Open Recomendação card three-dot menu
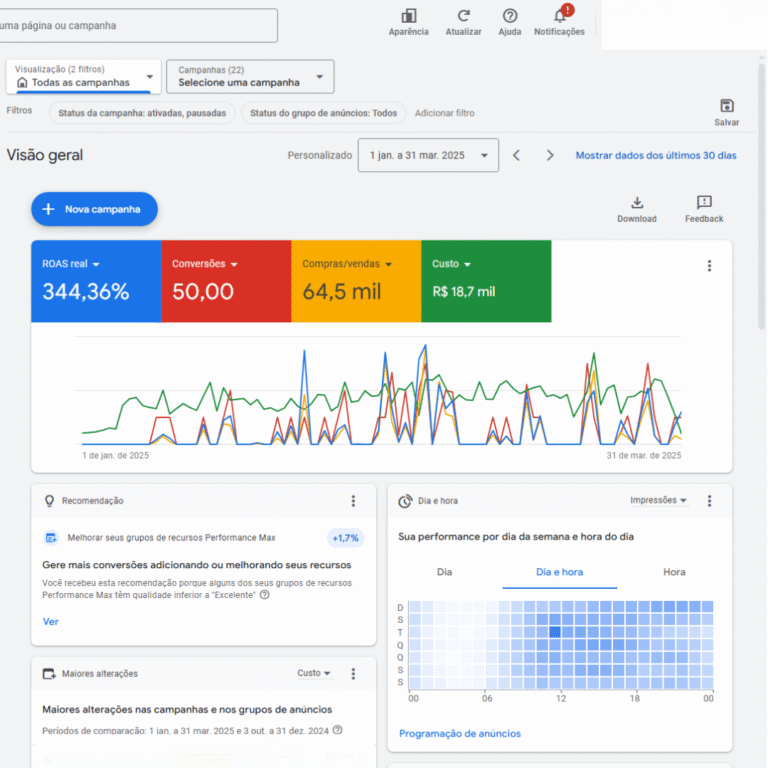This screenshot has width=768, height=768. [353, 501]
